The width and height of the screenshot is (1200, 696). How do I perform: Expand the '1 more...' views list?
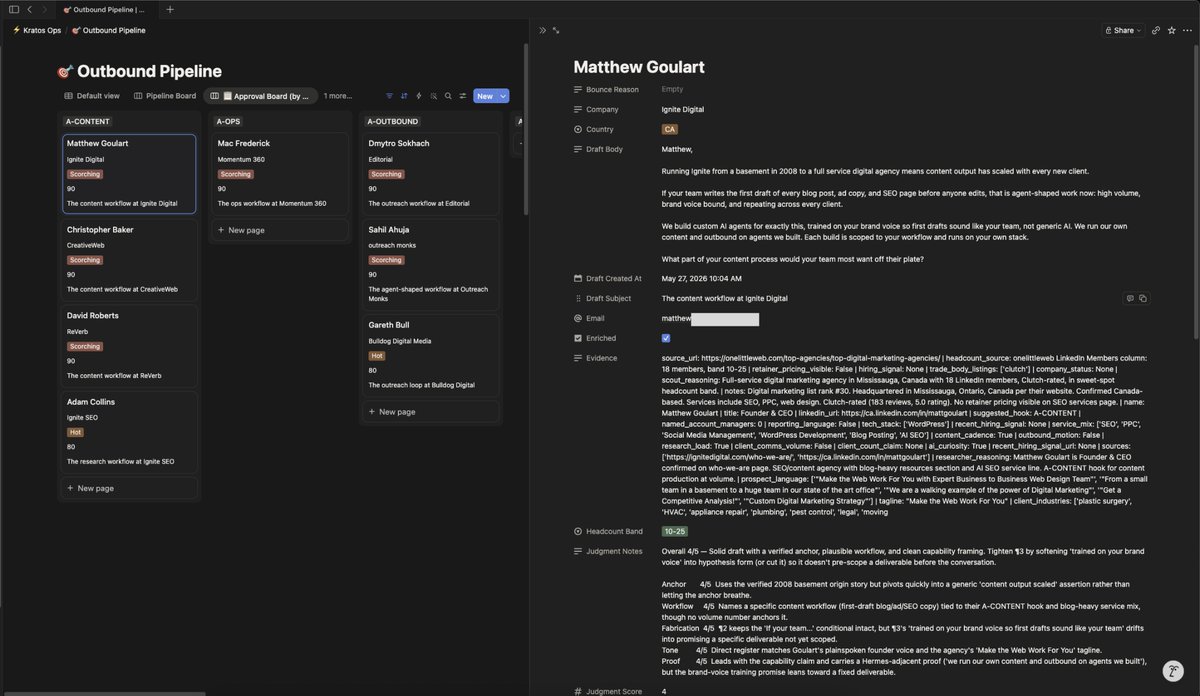(x=338, y=96)
